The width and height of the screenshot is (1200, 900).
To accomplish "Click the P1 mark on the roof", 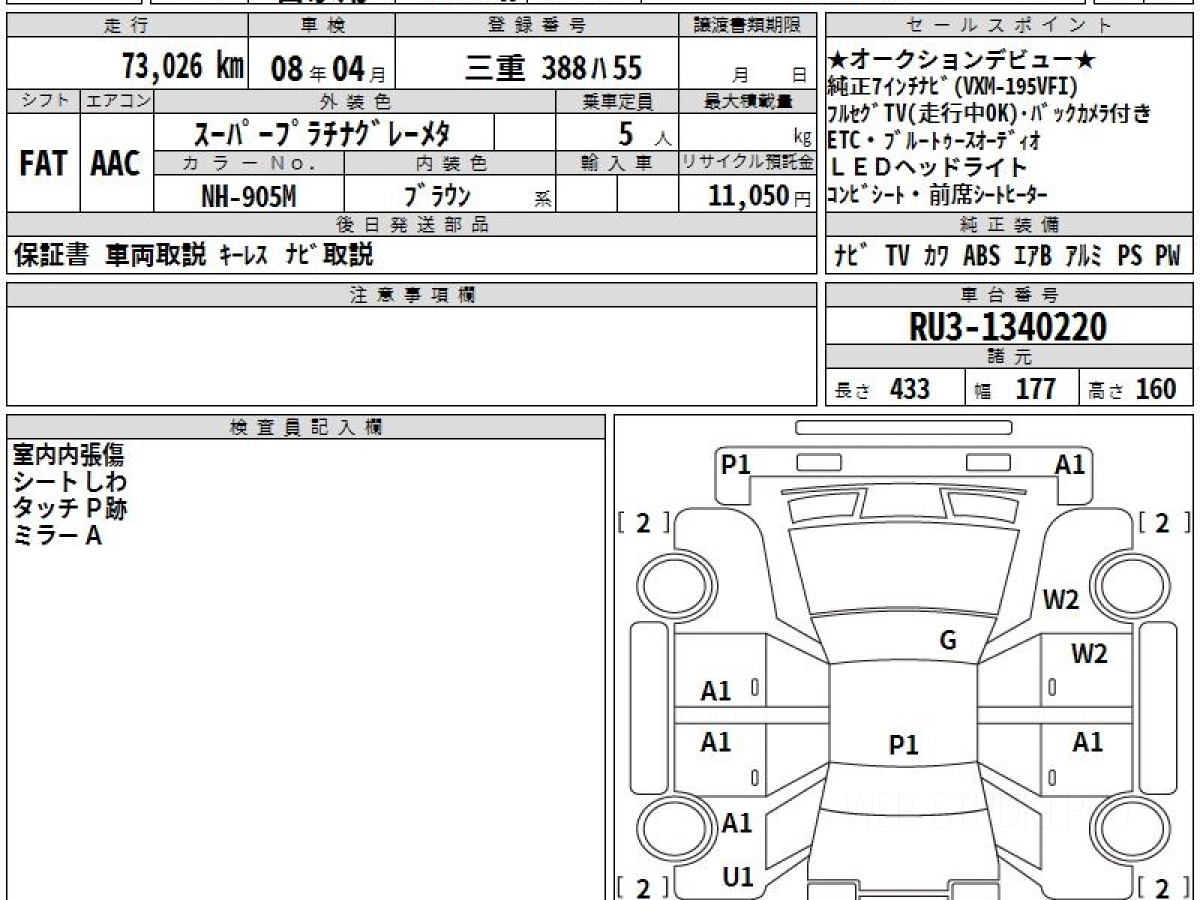I will click(904, 744).
